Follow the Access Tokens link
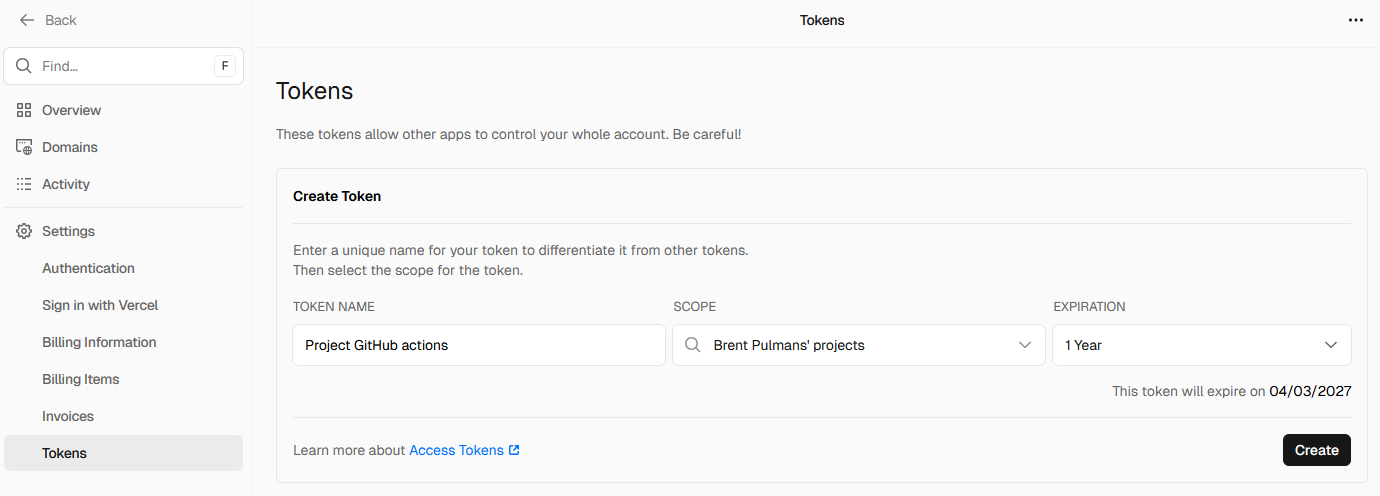 [456, 450]
